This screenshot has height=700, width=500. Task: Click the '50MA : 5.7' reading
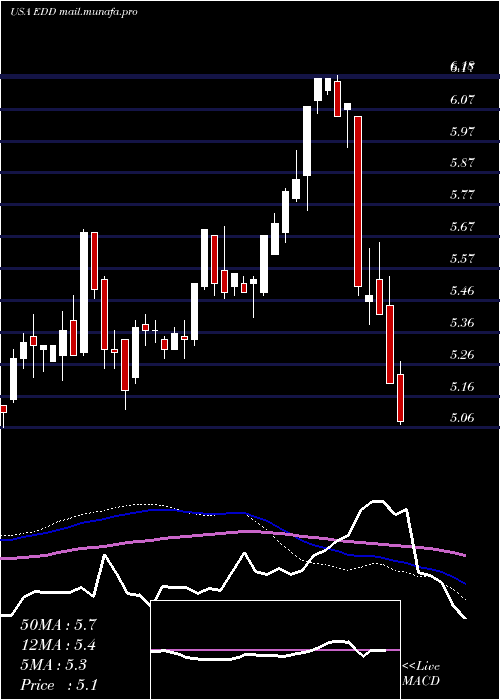[58, 625]
